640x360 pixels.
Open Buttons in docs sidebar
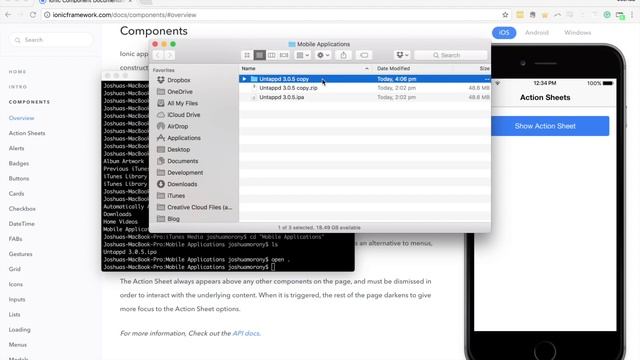point(19,178)
